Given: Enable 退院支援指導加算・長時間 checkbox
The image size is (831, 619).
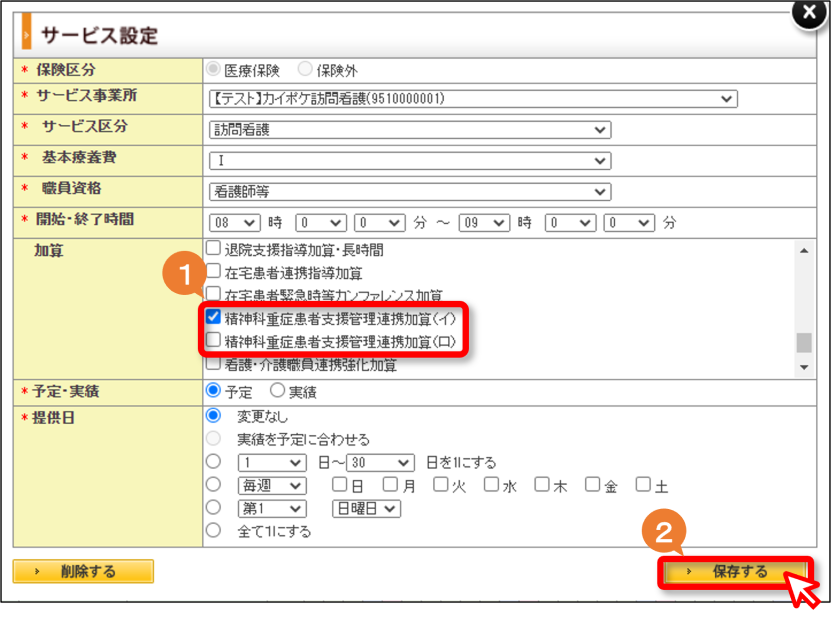Looking at the screenshot, I should (213, 247).
